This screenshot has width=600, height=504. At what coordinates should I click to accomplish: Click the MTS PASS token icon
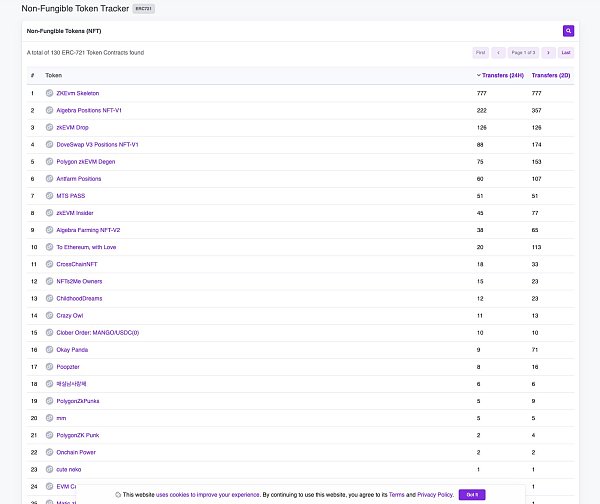[x=49, y=196]
